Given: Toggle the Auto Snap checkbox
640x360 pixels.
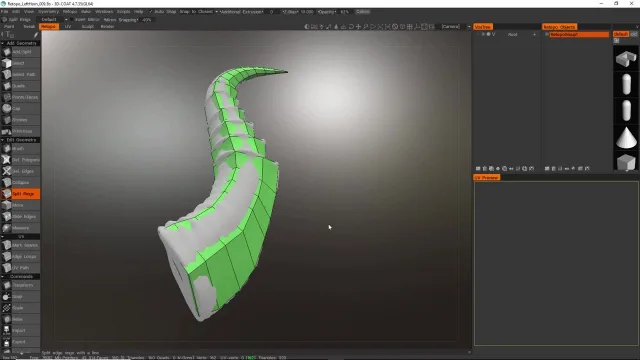Looking at the screenshot, I should click(x=151, y=12).
